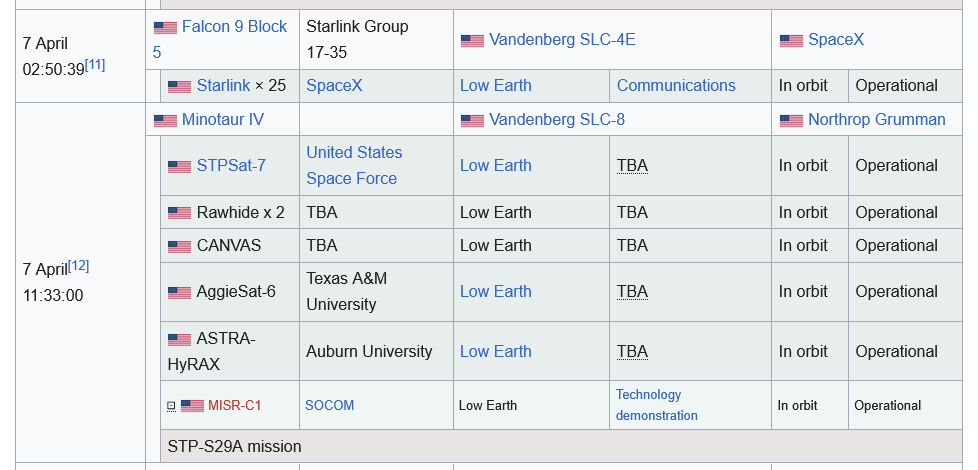Click the red MISR-C1 link
978x470 pixels.
click(234, 405)
